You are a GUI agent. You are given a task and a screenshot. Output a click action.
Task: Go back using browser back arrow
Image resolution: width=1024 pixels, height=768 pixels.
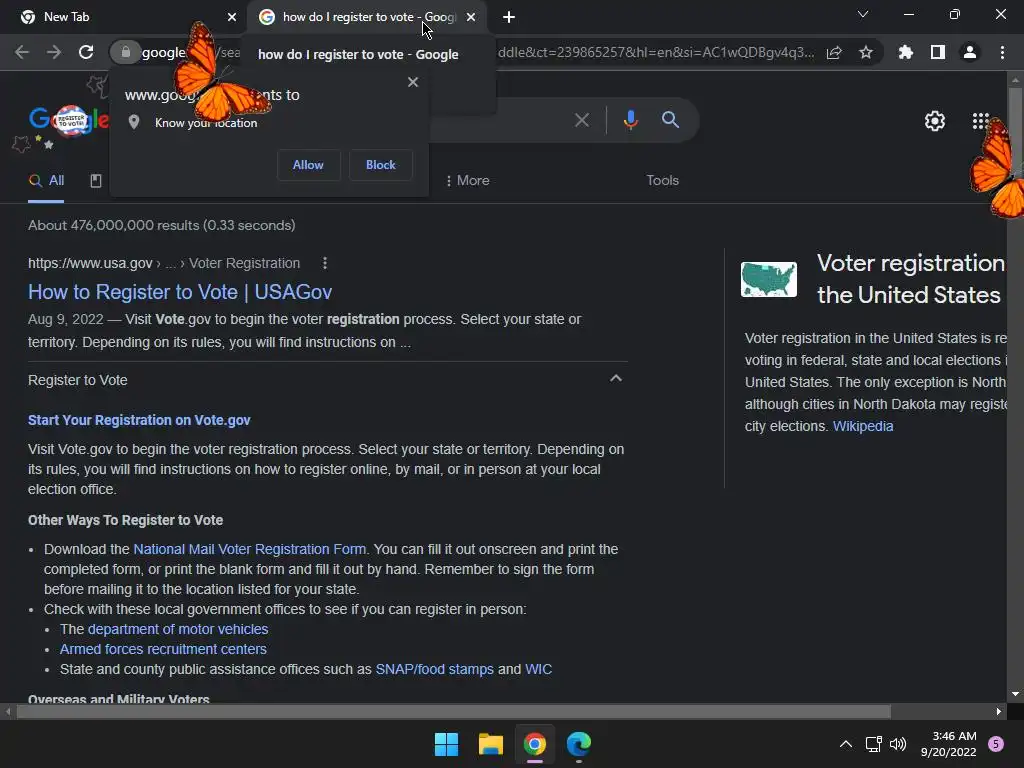pos(22,52)
